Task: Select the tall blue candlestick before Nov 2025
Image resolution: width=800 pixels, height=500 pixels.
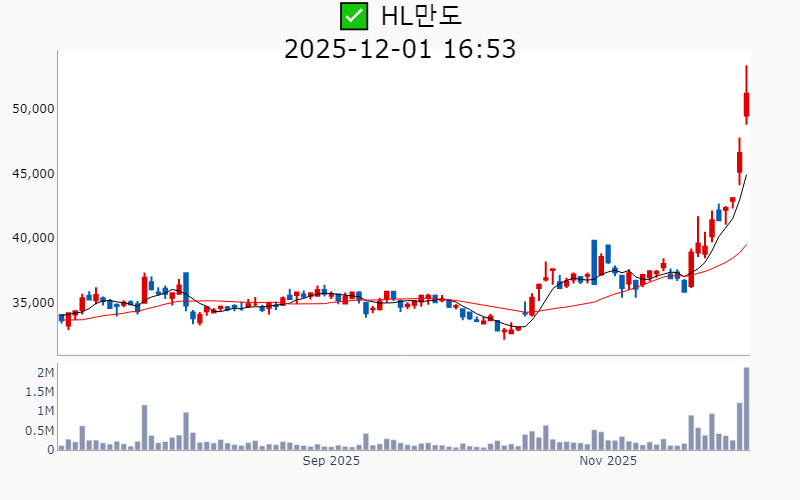Action: 594,262
